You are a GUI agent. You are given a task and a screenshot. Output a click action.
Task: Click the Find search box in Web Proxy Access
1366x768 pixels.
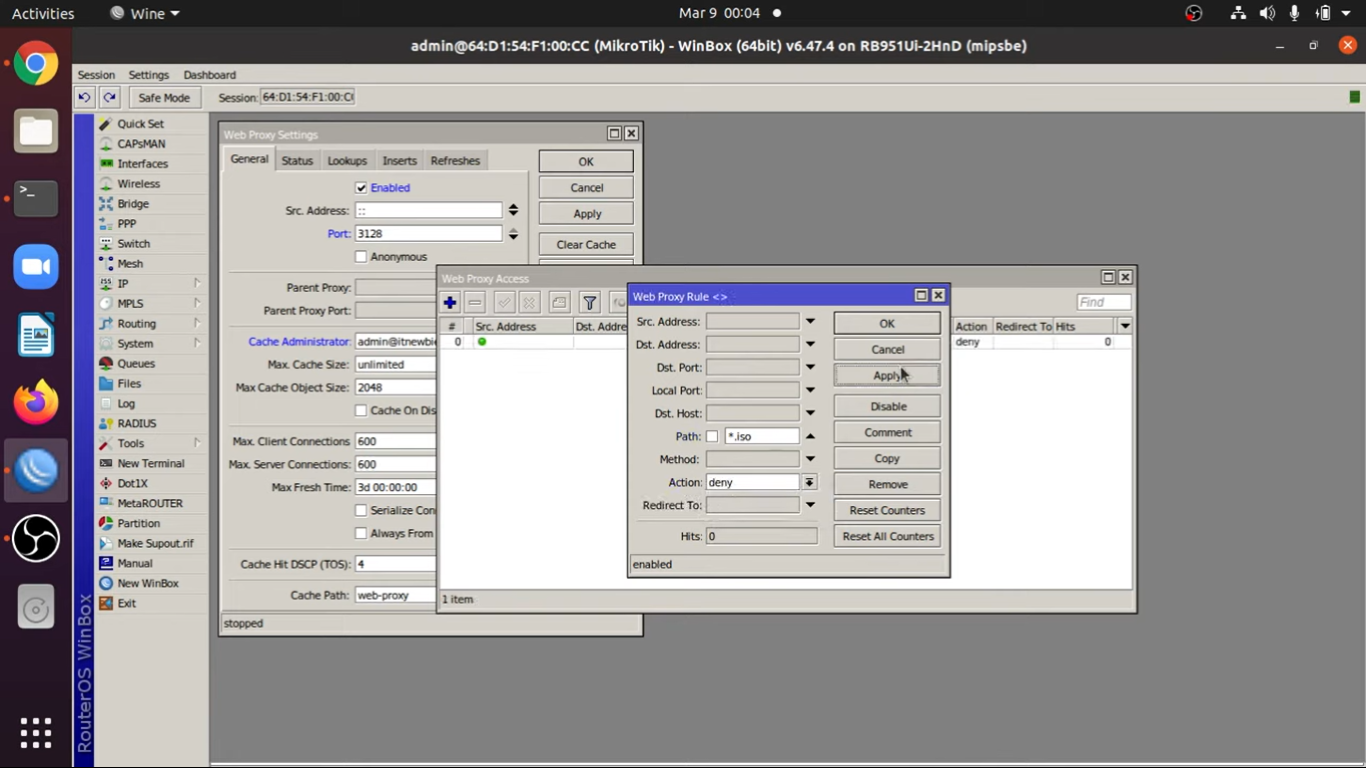click(1104, 302)
